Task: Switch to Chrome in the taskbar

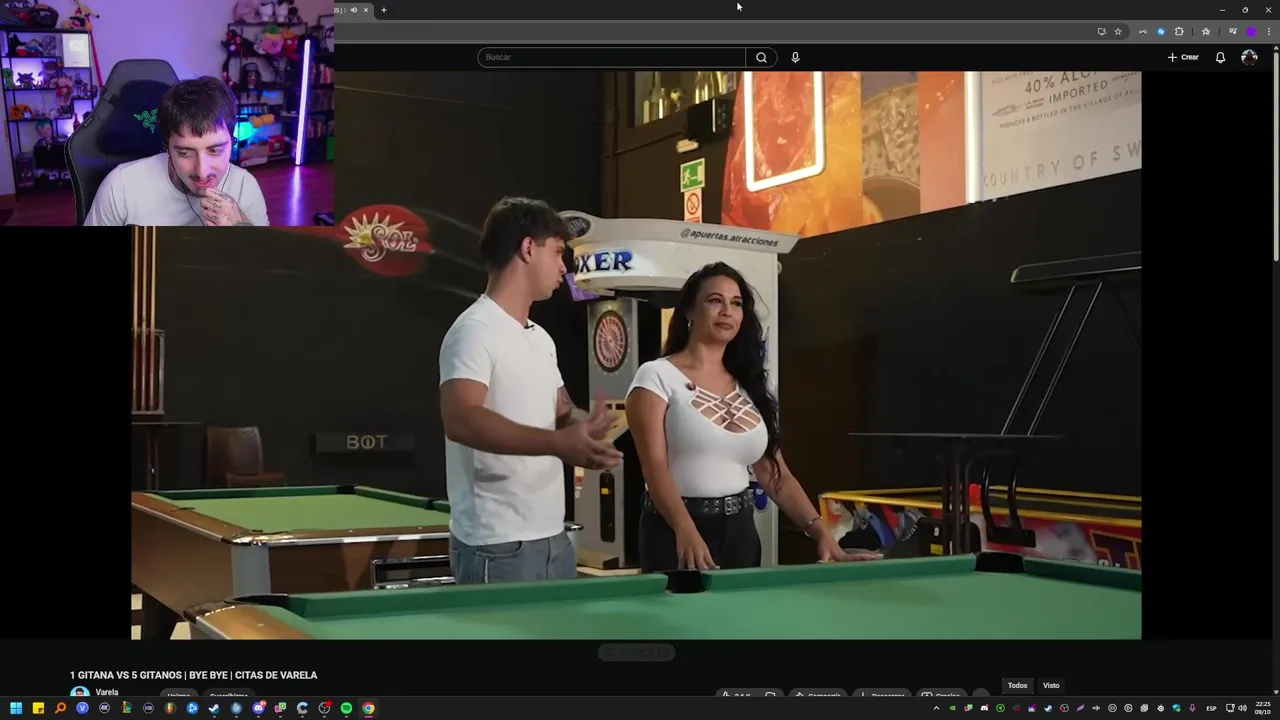Action: tap(368, 708)
